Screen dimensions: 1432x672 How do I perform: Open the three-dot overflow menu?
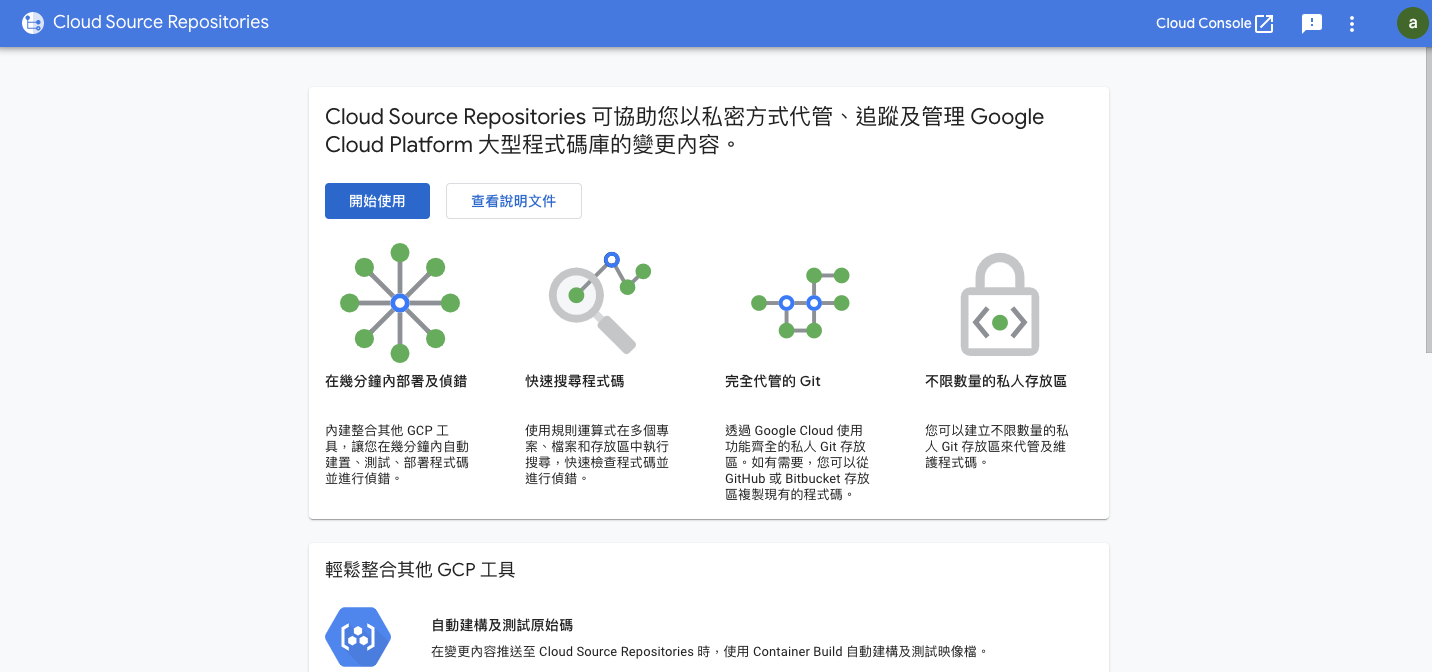click(1351, 23)
